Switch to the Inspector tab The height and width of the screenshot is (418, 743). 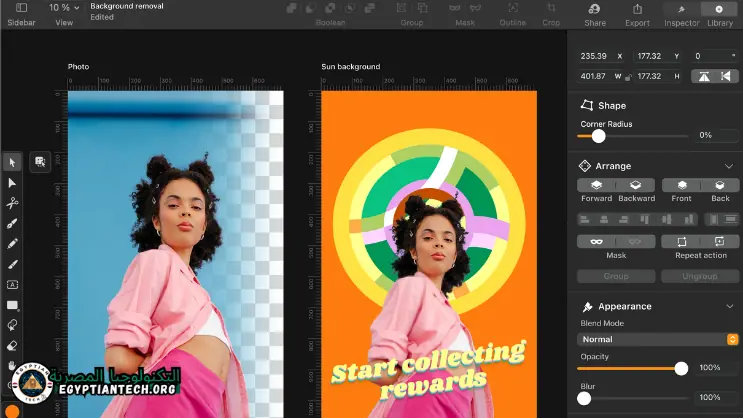pyautogui.click(x=681, y=10)
